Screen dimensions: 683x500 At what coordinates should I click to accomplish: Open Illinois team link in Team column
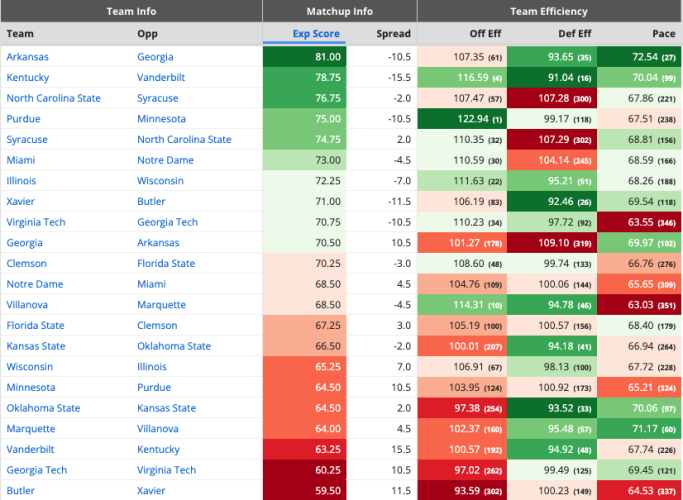(x=21, y=181)
